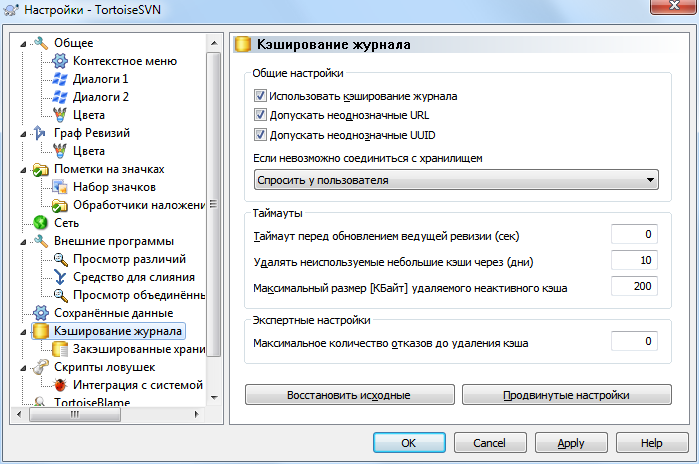Collapse the Кэширование журнала node
Image resolution: width=699 pixels, height=464 pixels.
pyautogui.click(x=23, y=332)
